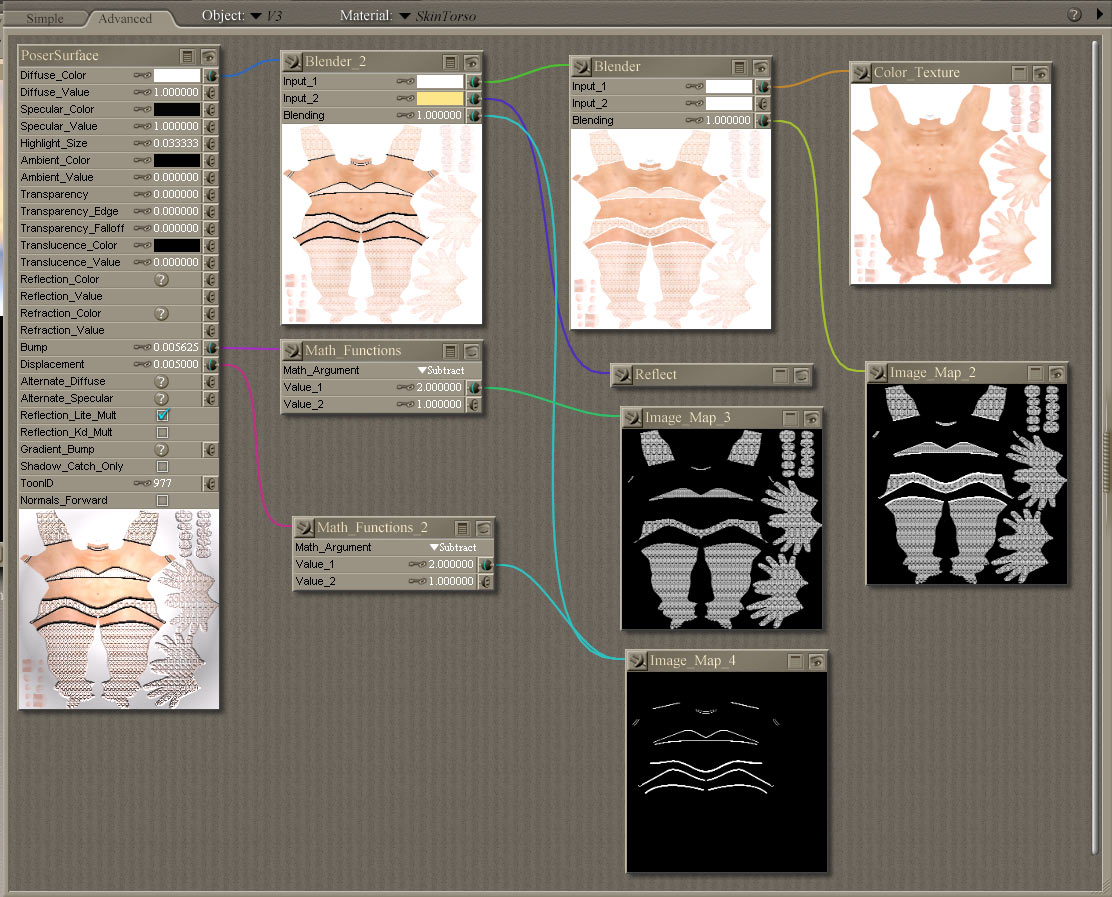
Task: Toggle the preview eye on Image_Map_2
Action: (1057, 373)
